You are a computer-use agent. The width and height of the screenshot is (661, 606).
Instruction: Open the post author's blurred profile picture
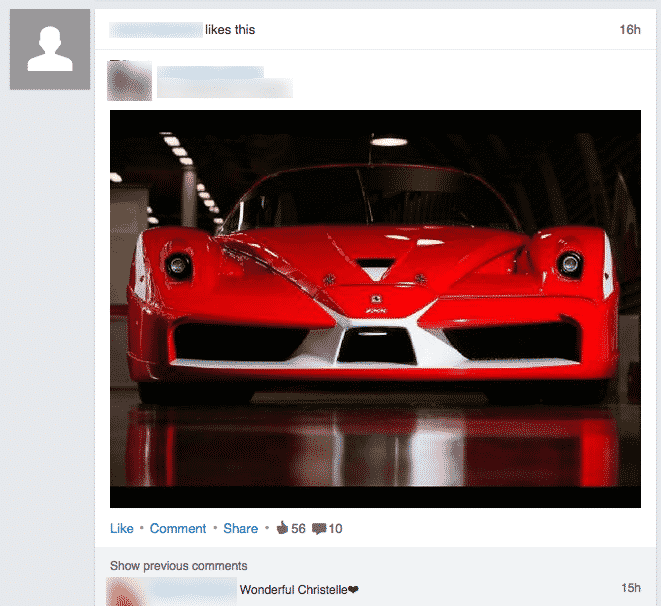[130, 80]
